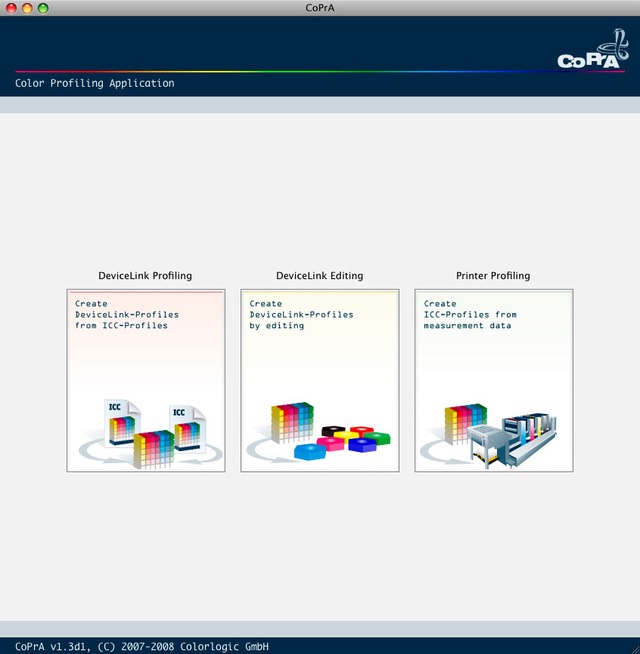Open the DeviceLink Editing module card
The height and width of the screenshot is (654, 640).
coord(320,380)
